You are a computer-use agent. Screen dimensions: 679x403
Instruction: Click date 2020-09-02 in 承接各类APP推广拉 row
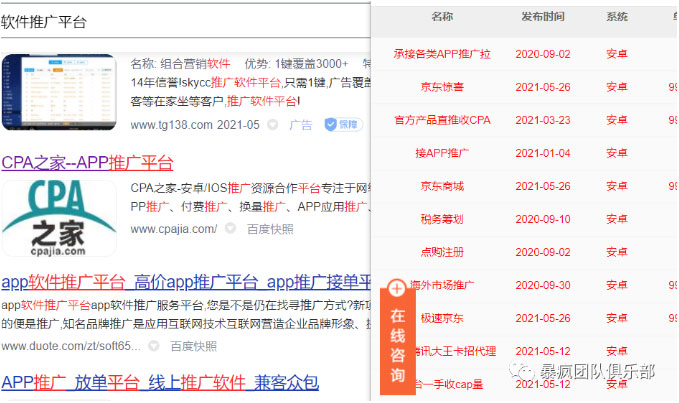pyautogui.click(x=543, y=54)
